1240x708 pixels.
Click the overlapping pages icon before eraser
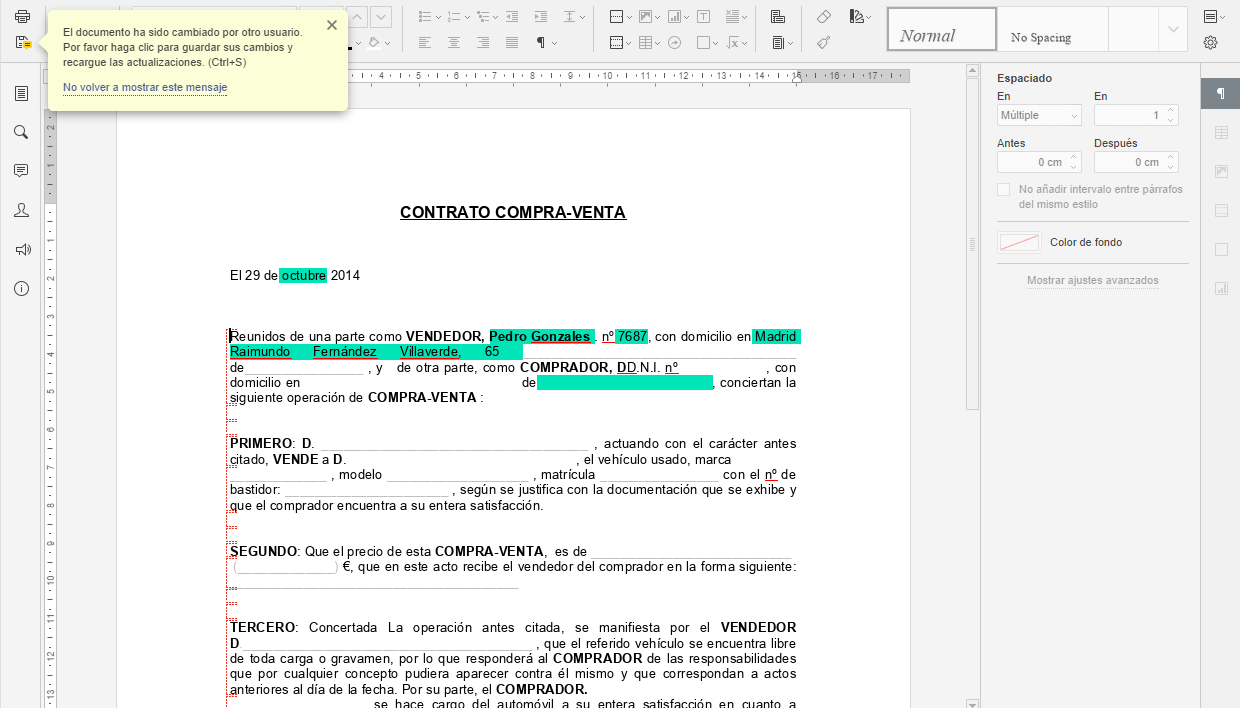(778, 17)
